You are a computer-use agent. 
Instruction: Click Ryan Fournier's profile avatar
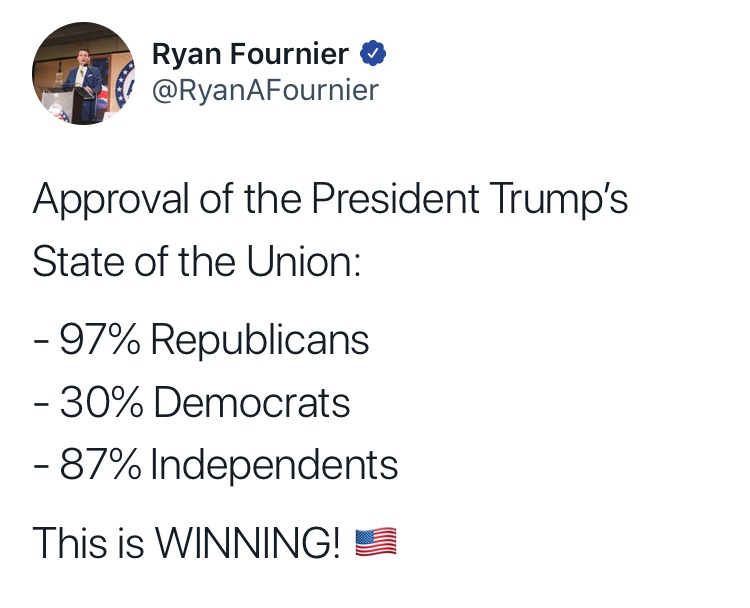pyautogui.click(x=83, y=73)
